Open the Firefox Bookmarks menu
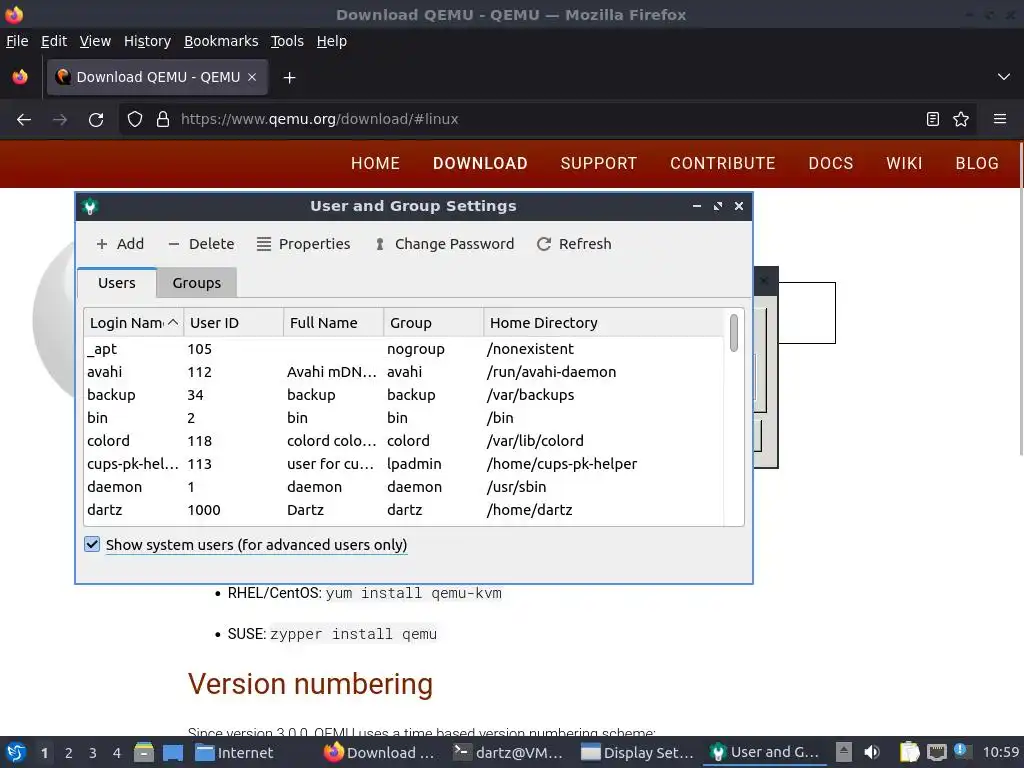Screen dimensions: 1024x768 pos(221,41)
